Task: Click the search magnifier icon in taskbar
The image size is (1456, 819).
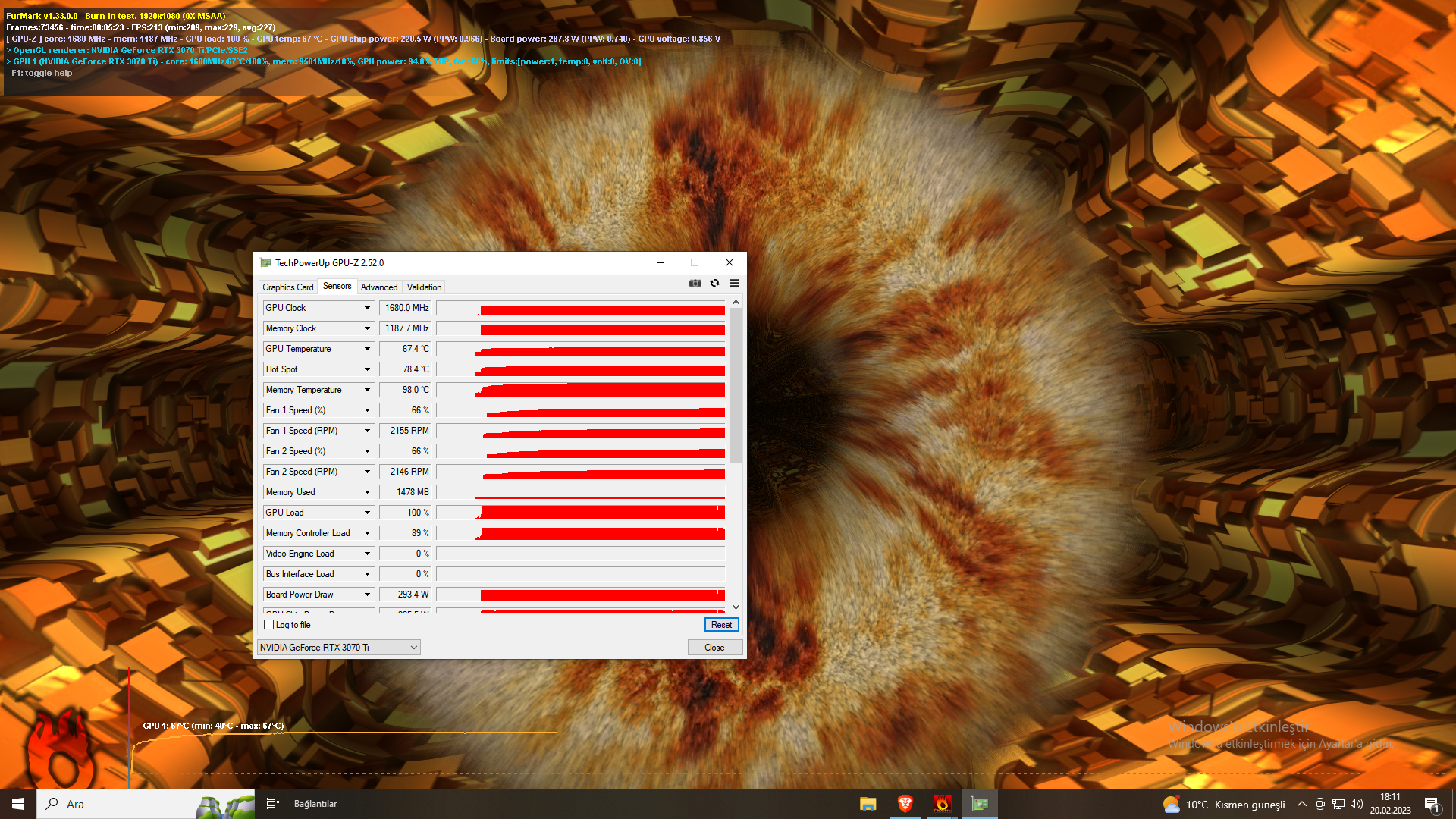Action: (52, 804)
